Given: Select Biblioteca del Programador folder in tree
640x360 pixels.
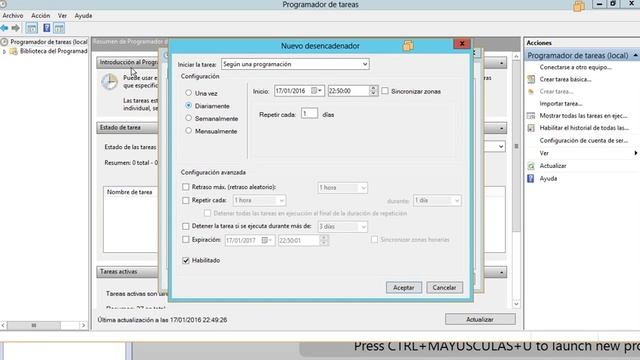Looking at the screenshot, I should click(x=53, y=51).
